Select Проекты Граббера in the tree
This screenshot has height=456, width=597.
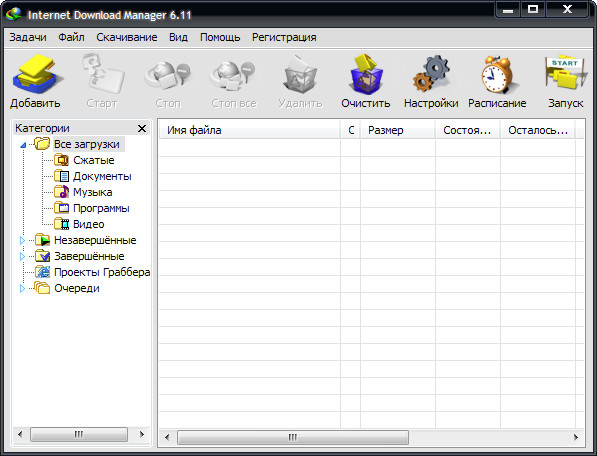point(102,272)
